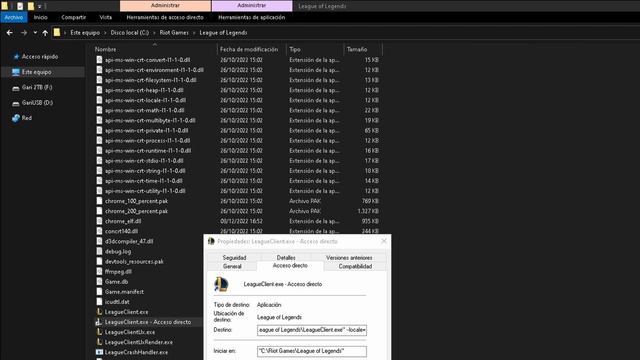Click the Destino input field
Screen dimensions: 640x360
point(312,330)
